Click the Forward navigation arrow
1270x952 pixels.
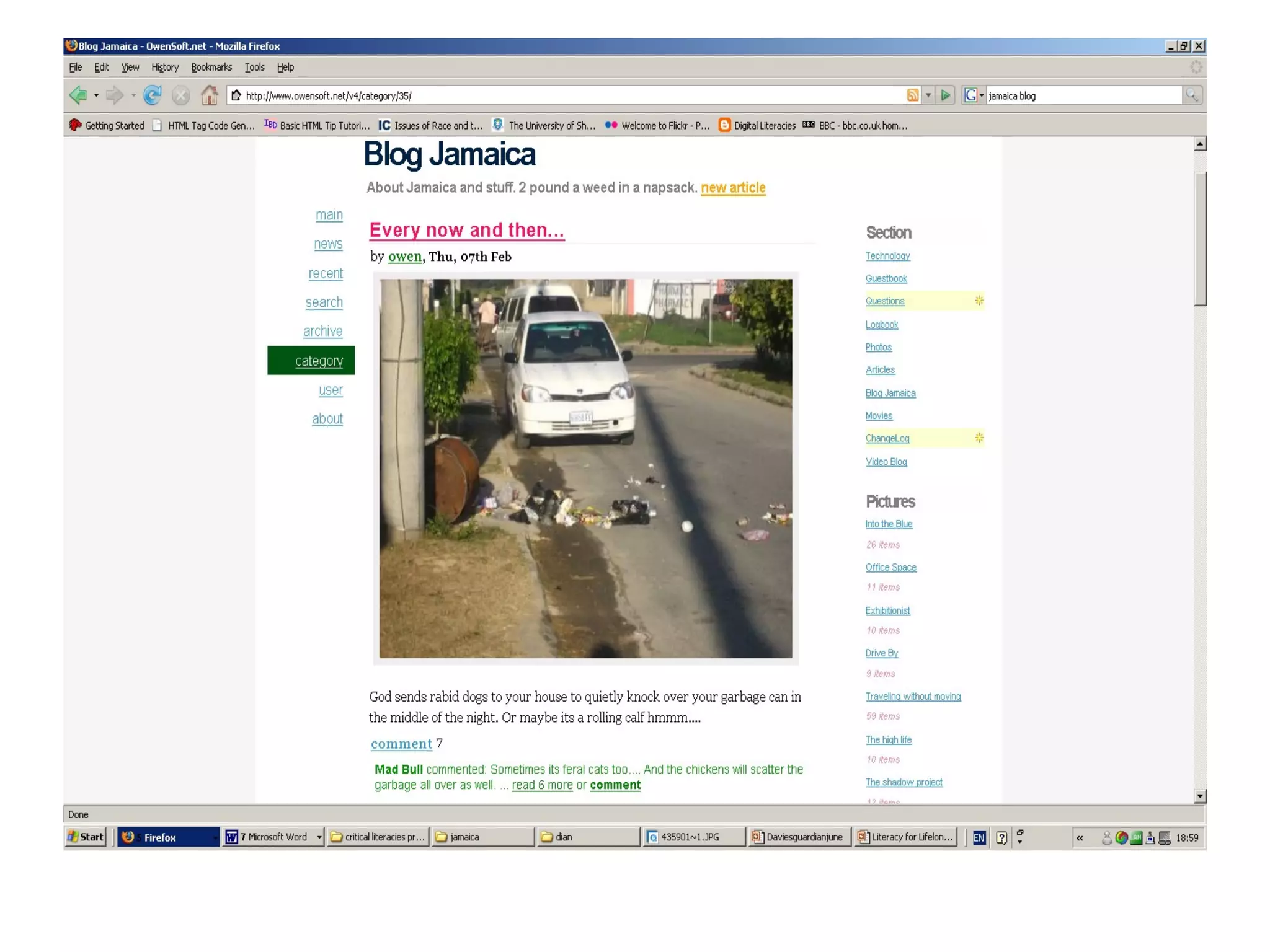[114, 95]
